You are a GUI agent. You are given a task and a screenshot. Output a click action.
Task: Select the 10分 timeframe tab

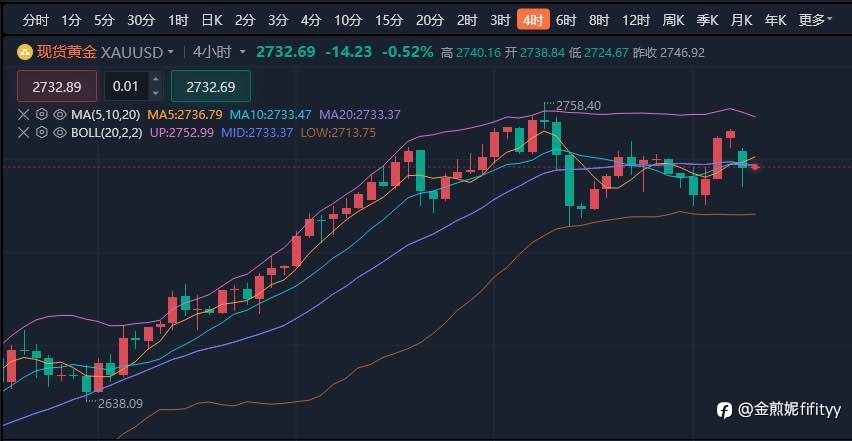(x=348, y=21)
